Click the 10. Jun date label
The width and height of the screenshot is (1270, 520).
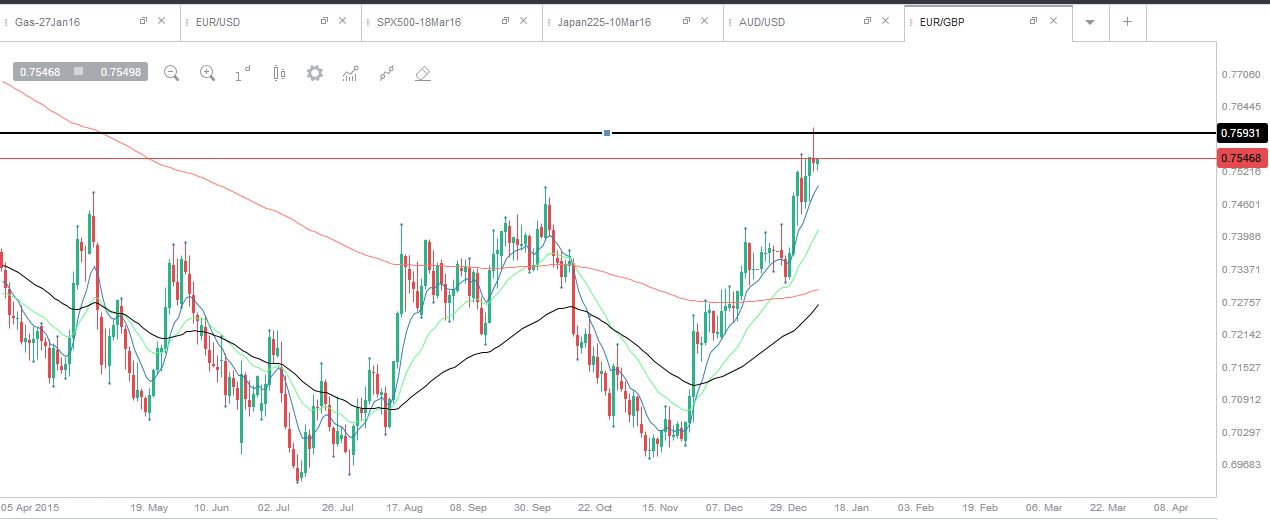pyautogui.click(x=213, y=508)
